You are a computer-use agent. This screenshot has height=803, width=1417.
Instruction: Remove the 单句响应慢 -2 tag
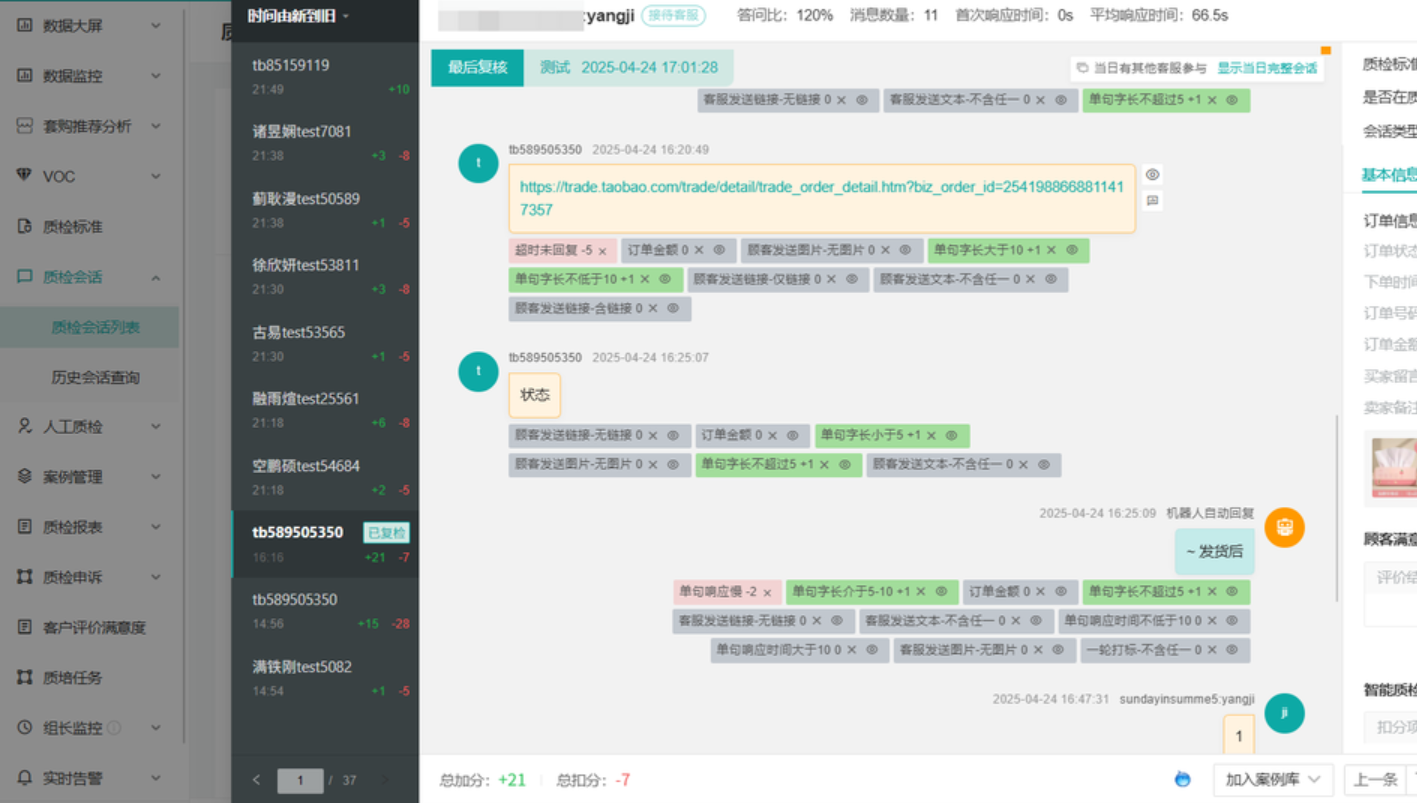point(767,593)
